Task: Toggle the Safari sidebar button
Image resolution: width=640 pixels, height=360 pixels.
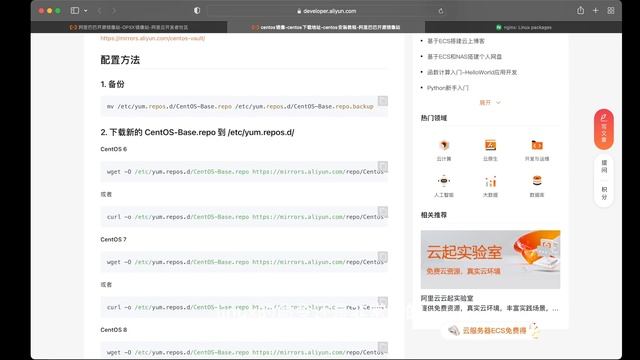Action: (75, 11)
